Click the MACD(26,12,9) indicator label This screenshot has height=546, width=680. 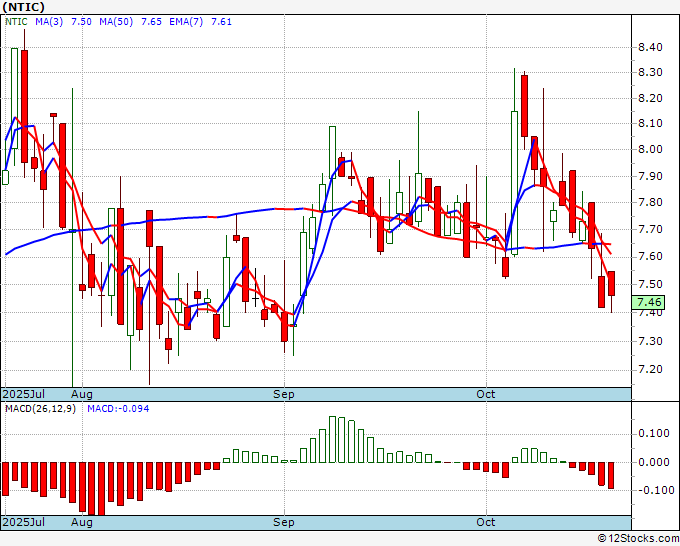tap(40, 409)
